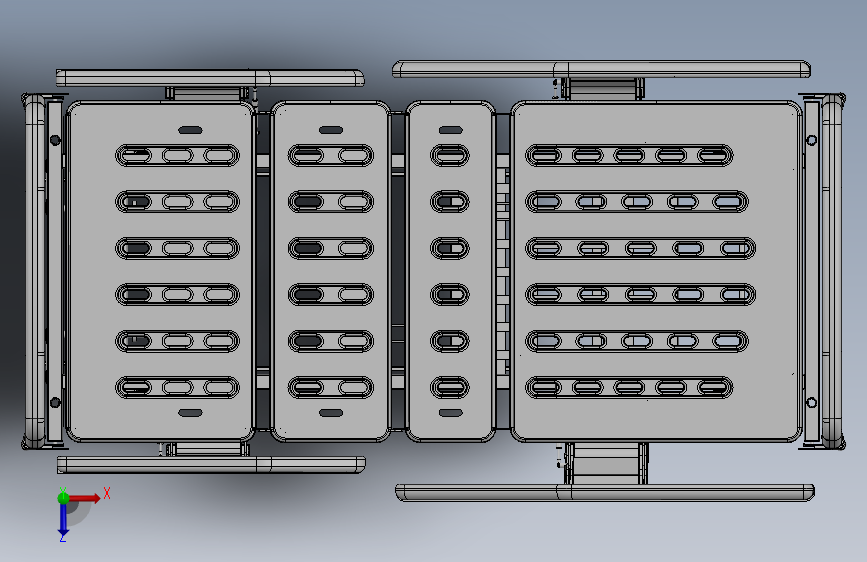
Task: Pick the mounting bracket of the upper left side rail
Action: pyautogui.click(x=207, y=93)
